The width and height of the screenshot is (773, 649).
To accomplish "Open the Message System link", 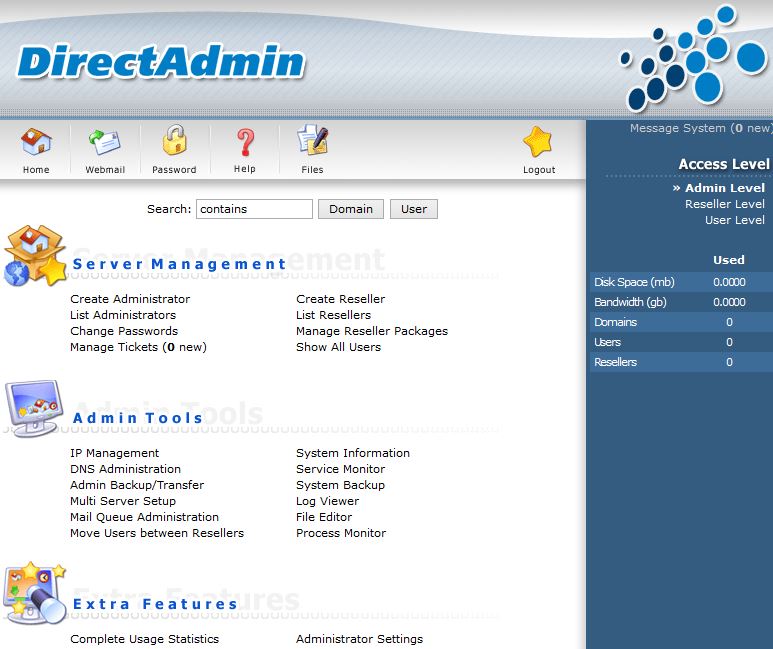I will click(x=700, y=128).
